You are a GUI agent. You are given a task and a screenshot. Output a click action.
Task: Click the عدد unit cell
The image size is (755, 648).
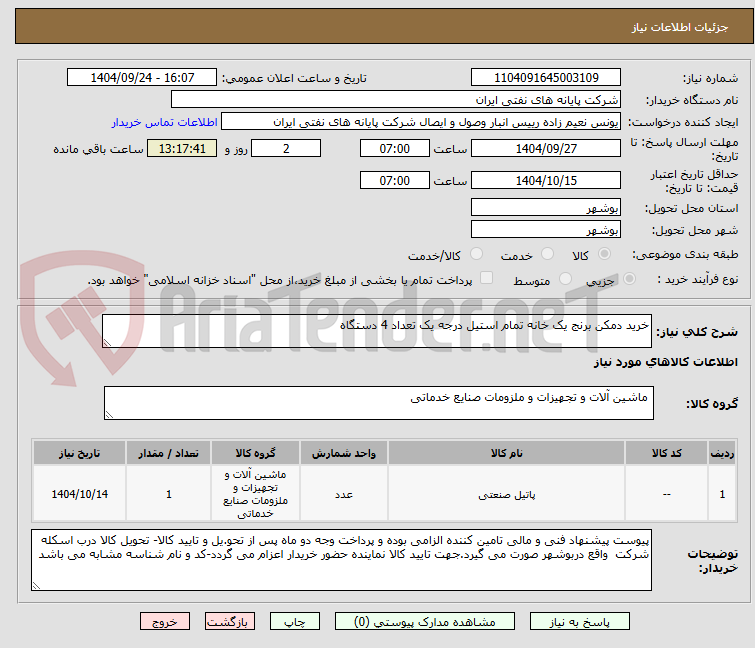tap(344, 493)
